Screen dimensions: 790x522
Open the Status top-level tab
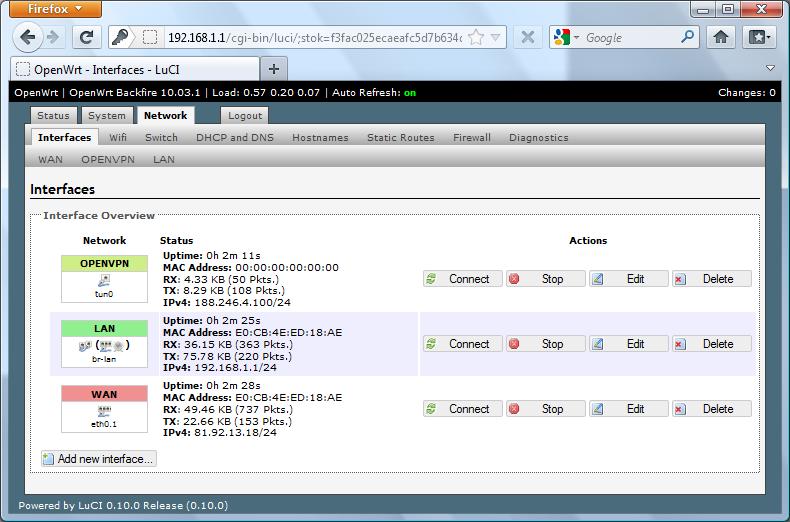point(53,115)
